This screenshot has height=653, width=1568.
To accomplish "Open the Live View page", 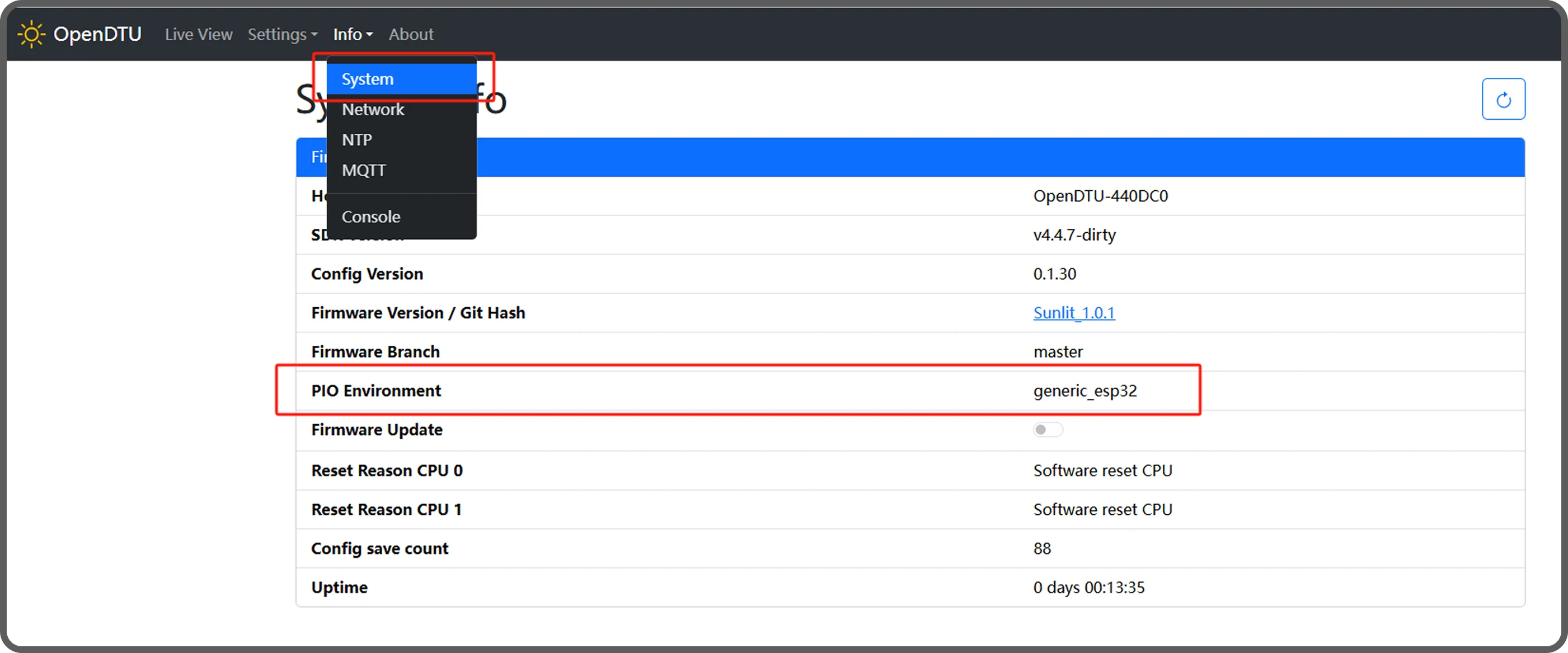I will coord(199,35).
